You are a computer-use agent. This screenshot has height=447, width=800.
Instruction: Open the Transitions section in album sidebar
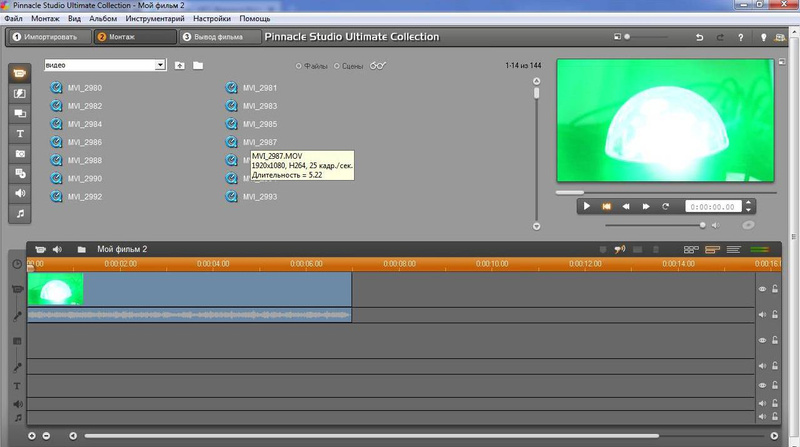point(20,93)
